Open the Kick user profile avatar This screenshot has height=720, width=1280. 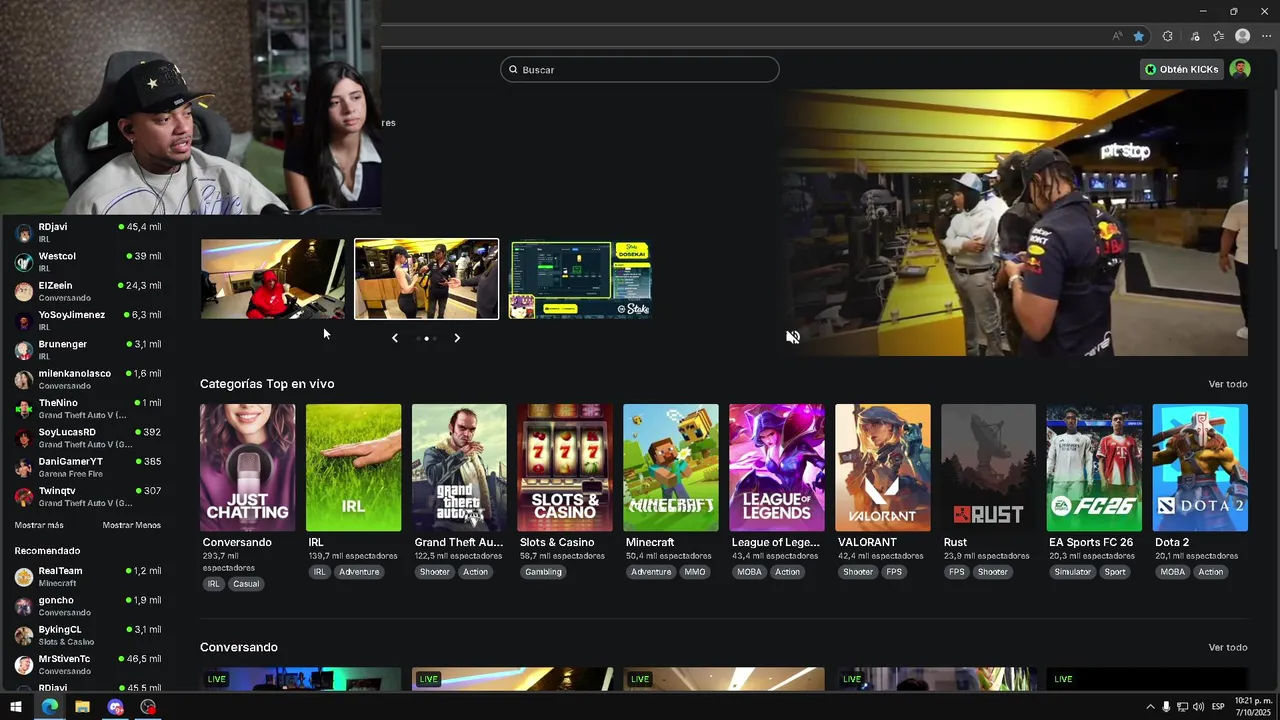1240,69
